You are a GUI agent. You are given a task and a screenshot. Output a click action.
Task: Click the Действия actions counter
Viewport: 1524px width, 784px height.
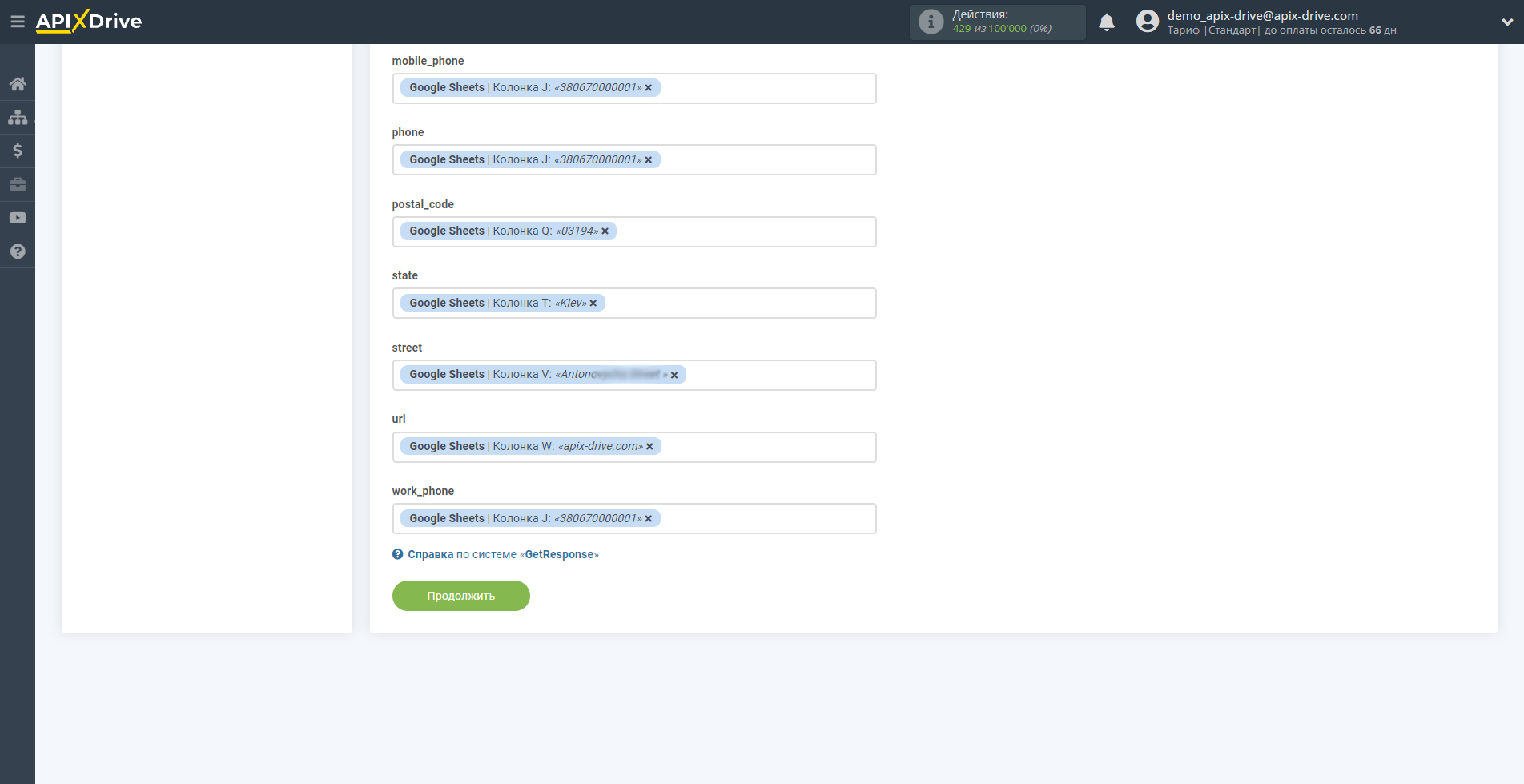(998, 22)
